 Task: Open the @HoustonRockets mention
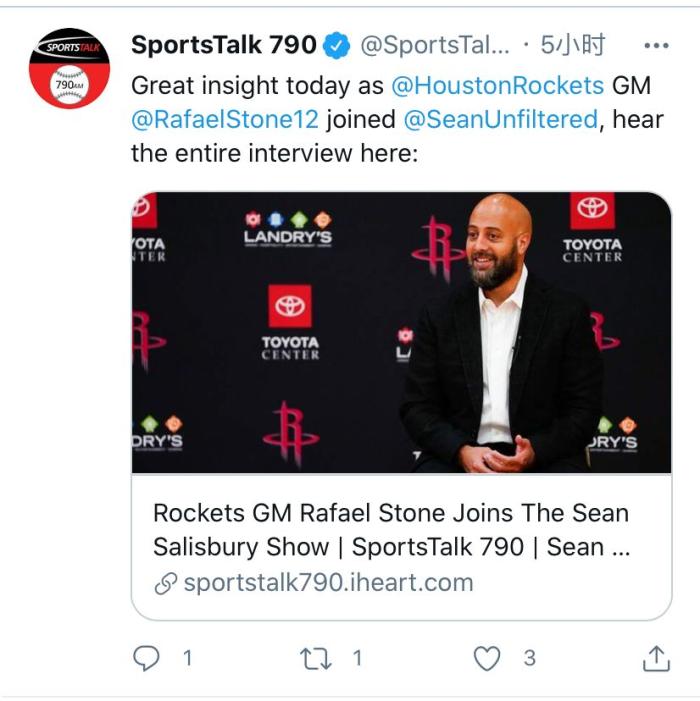[x=498, y=85]
